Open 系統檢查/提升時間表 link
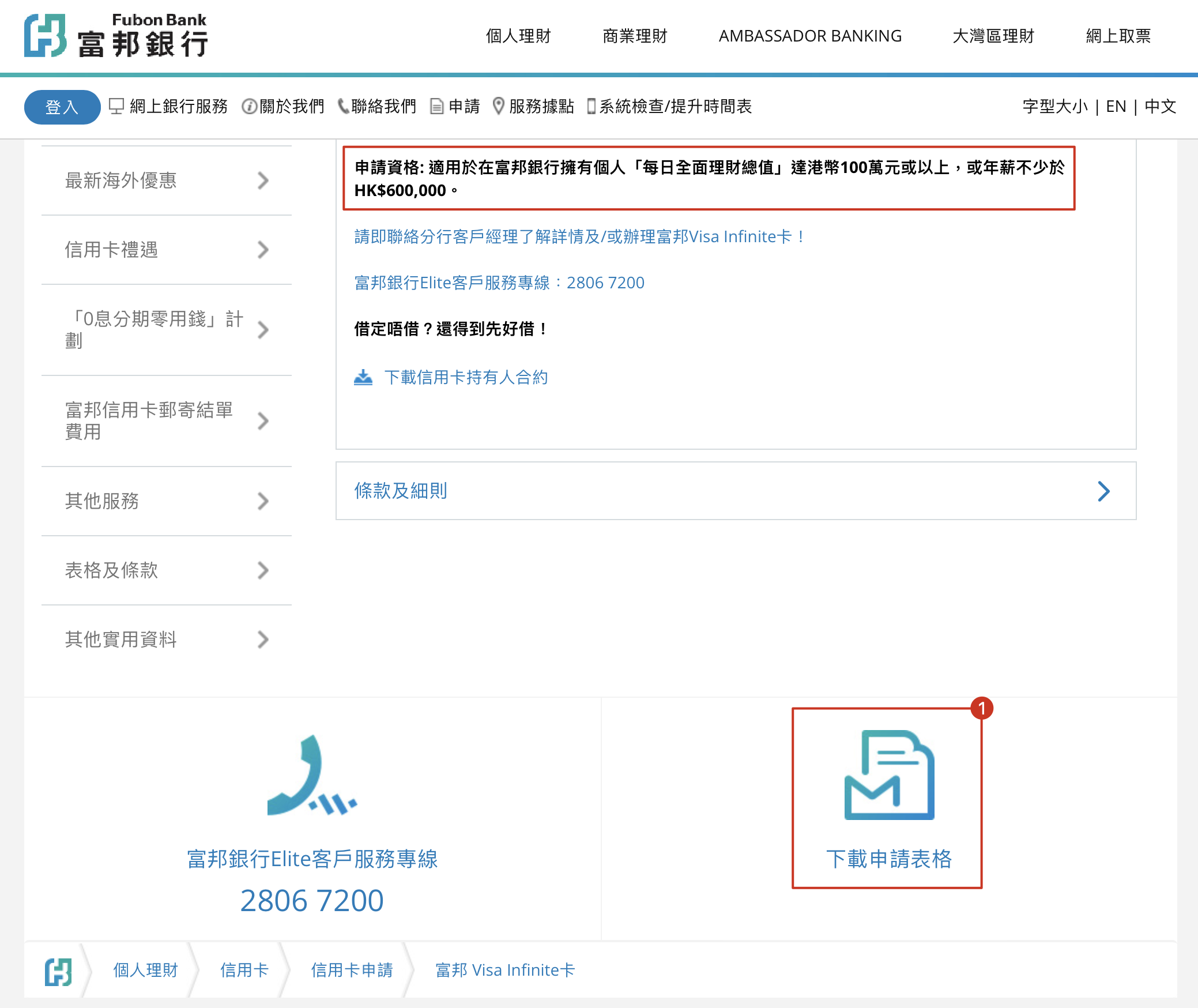Viewport: 1198px width, 1008px height. click(675, 107)
